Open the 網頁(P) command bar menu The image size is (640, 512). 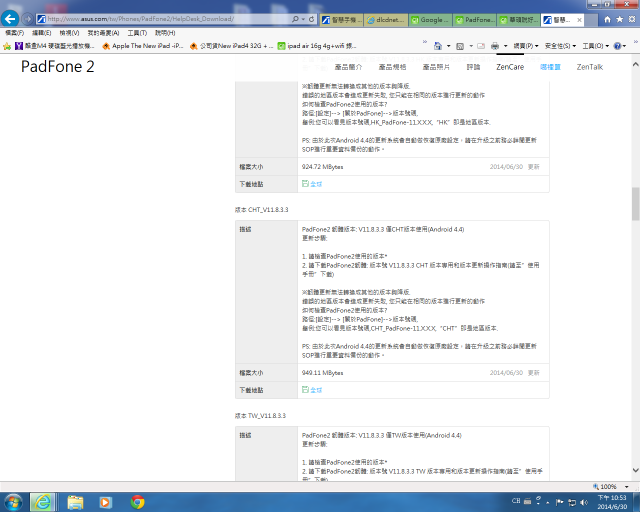[526, 46]
